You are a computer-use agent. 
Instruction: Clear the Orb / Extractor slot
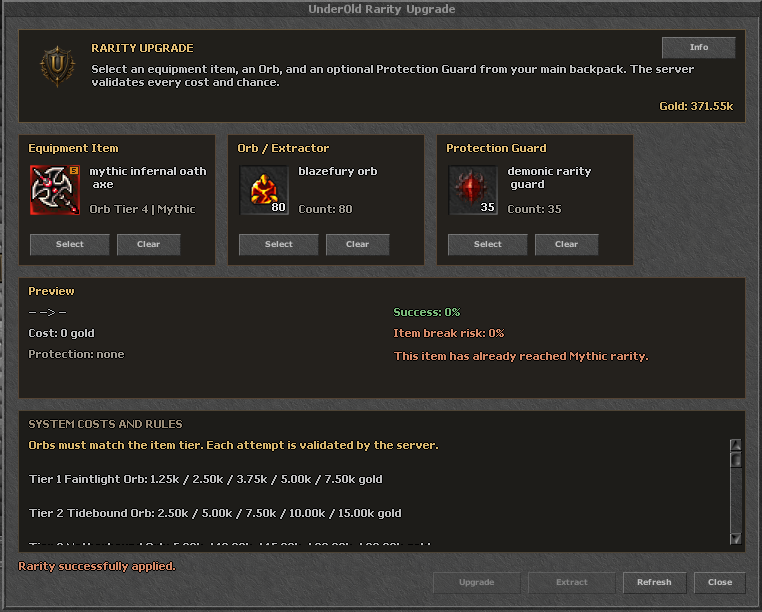click(358, 244)
